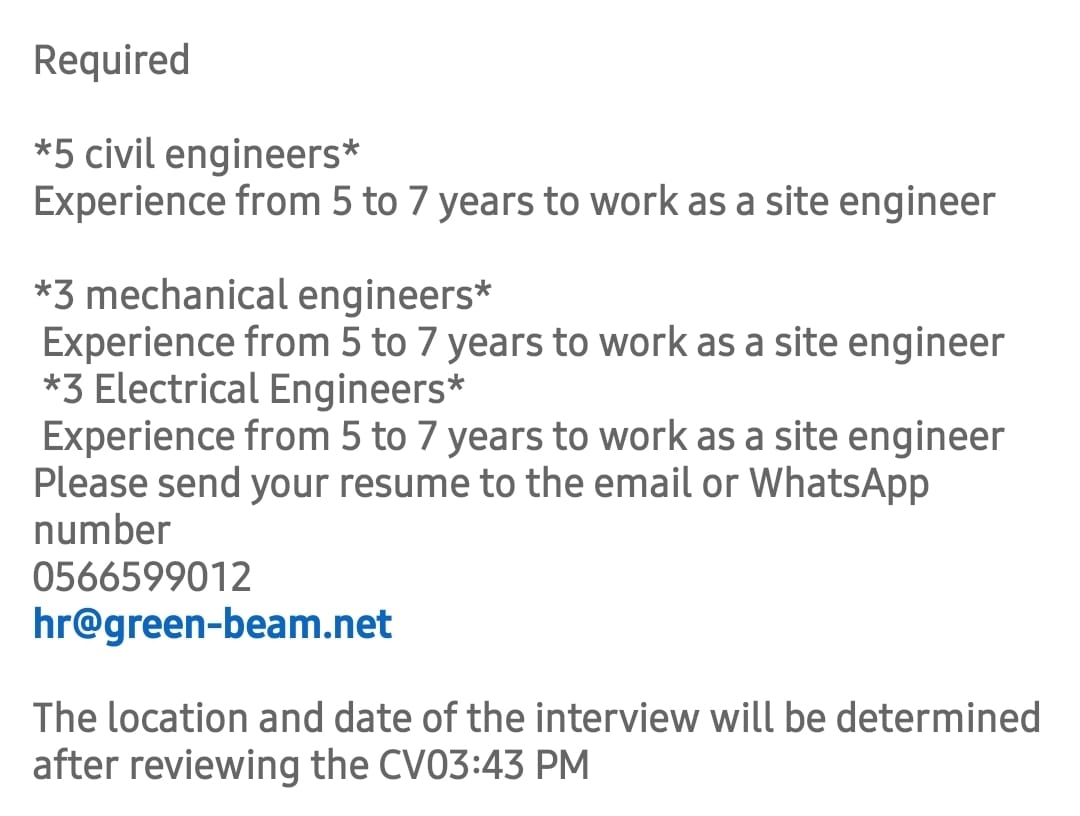Click the word "number" above the phone digits
1080x816 pixels.
coord(102,531)
